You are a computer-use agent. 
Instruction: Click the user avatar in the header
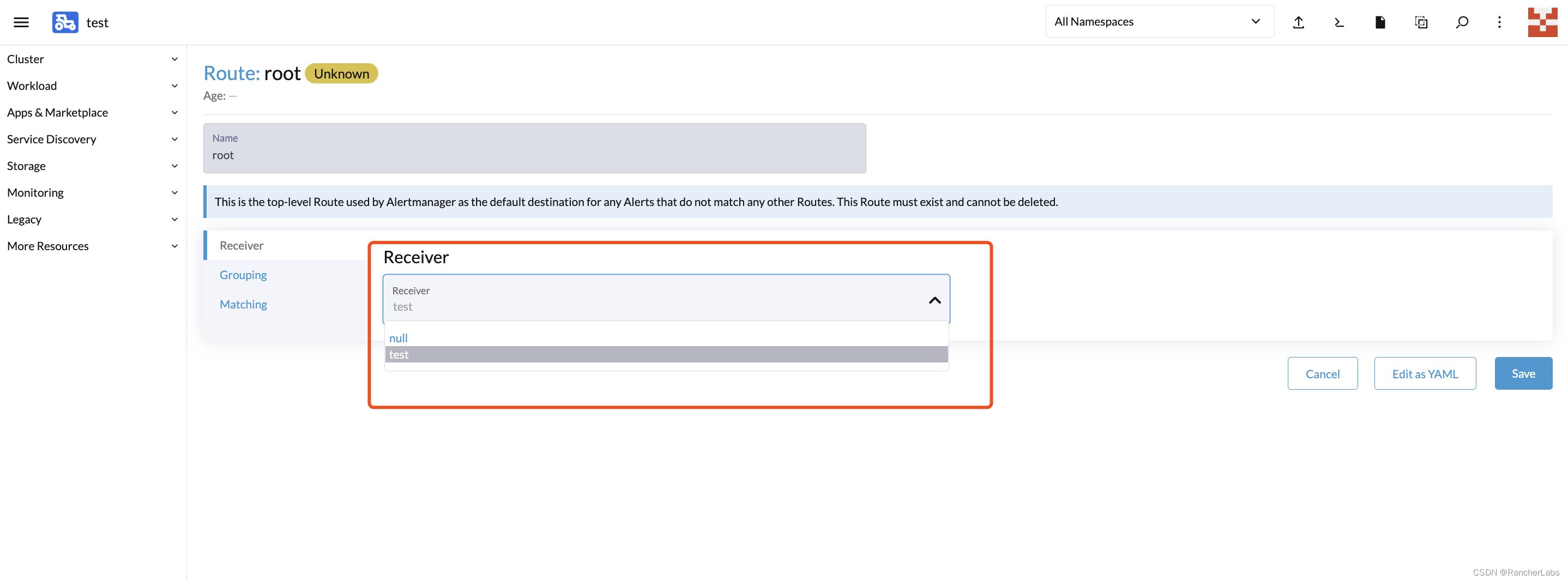click(x=1542, y=22)
